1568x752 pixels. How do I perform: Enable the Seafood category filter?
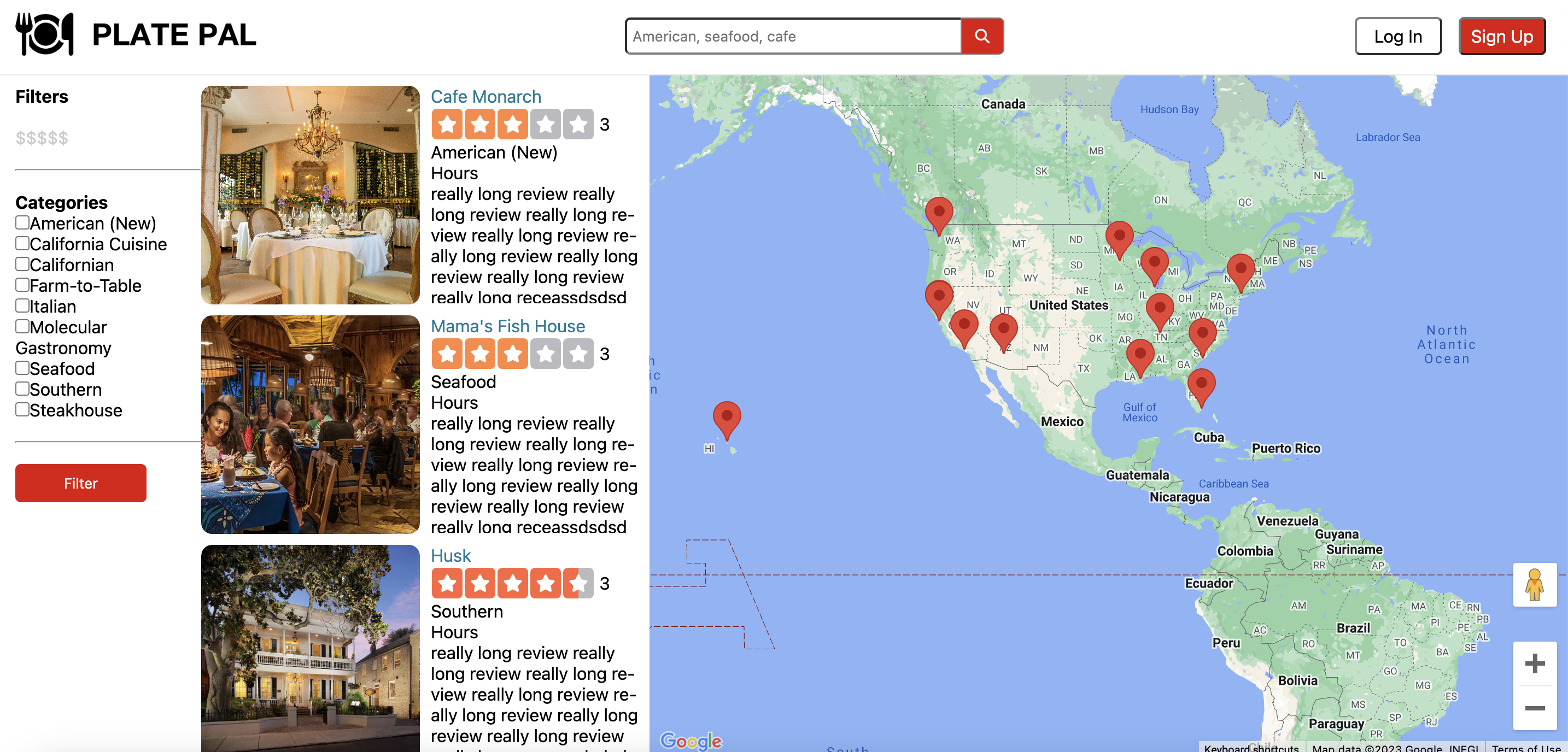point(22,368)
